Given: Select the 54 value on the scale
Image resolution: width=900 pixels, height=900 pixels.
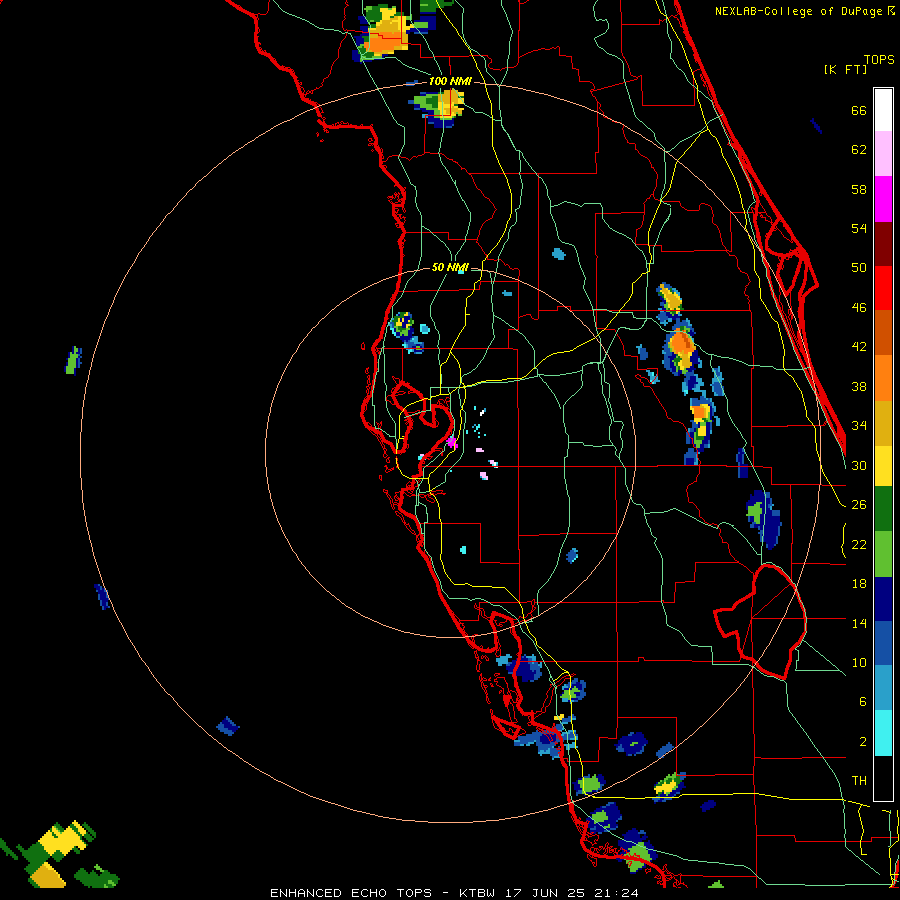Looking at the screenshot, I should click(x=859, y=228).
